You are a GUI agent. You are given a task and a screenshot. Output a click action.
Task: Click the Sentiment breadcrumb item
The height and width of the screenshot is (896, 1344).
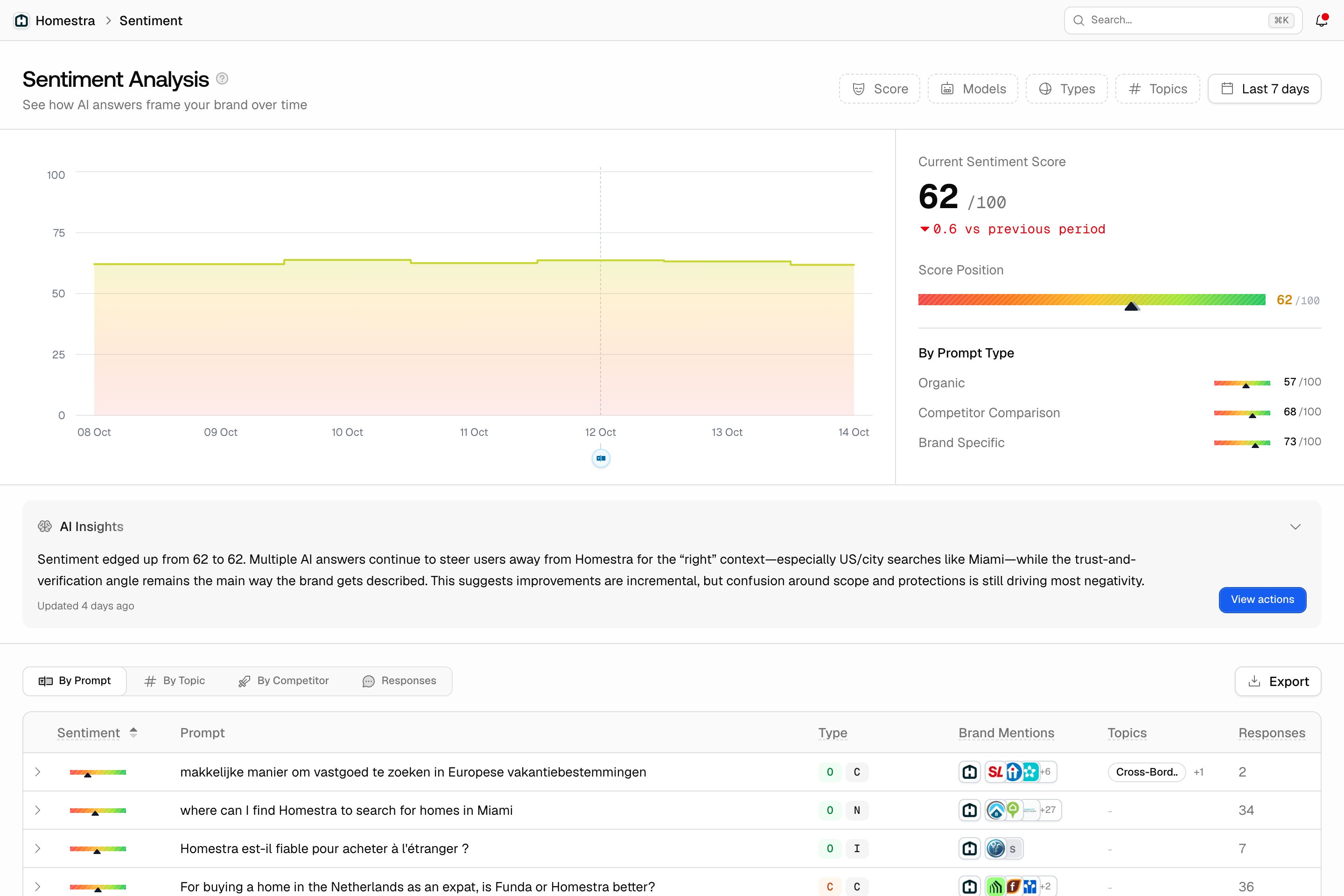click(151, 21)
